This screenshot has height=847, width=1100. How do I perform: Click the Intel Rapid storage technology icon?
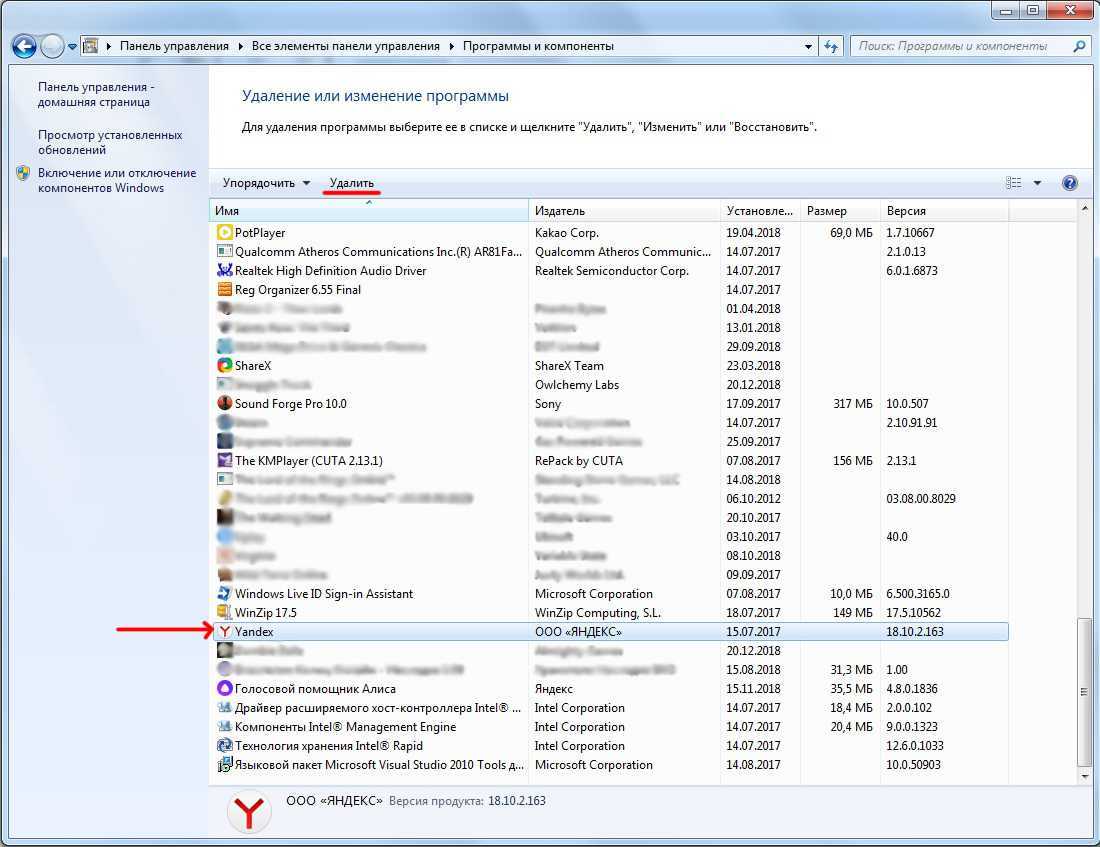click(x=224, y=745)
